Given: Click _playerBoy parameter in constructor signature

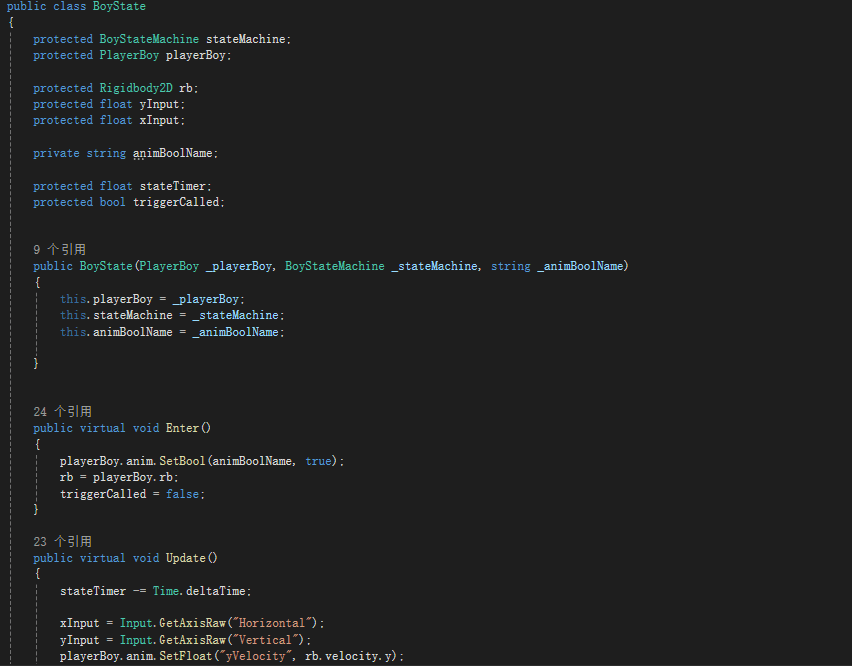Looking at the screenshot, I should pos(239,266).
